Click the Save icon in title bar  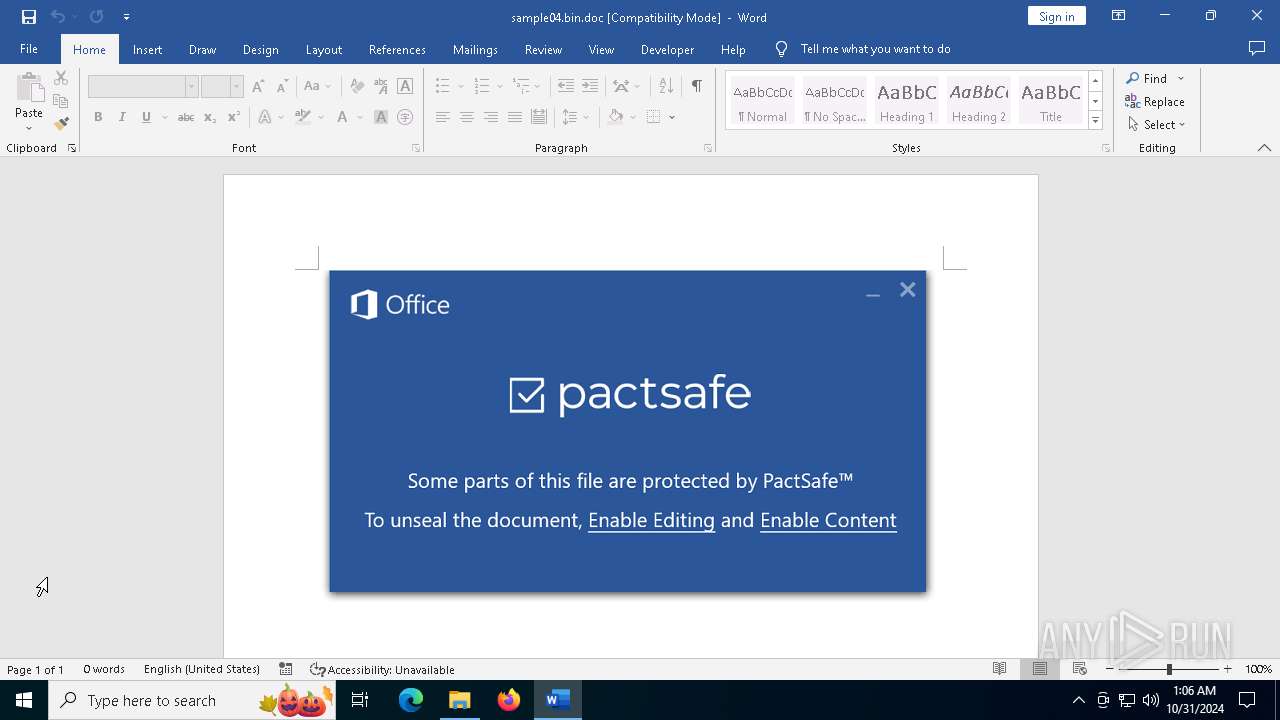click(x=29, y=17)
